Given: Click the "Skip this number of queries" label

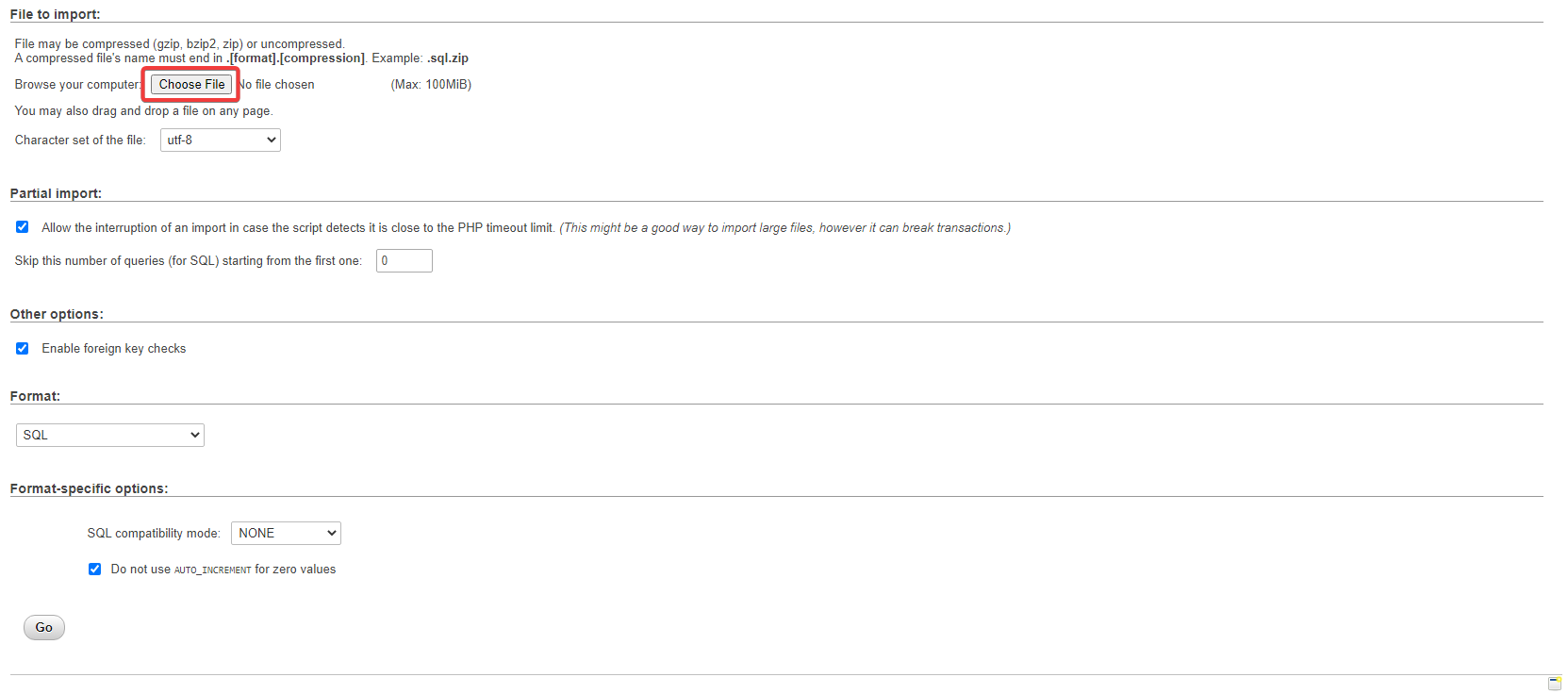Looking at the screenshot, I should pyautogui.click(x=188, y=261).
